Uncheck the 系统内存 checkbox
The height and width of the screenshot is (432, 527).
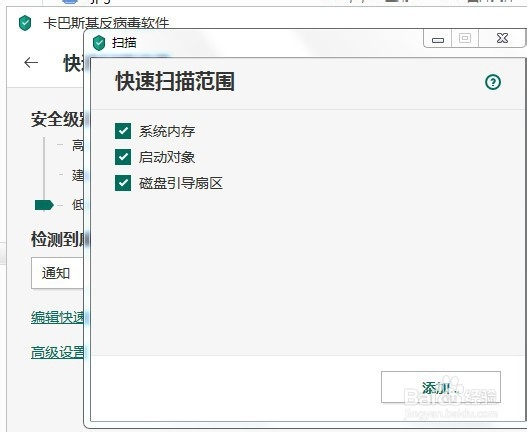123,131
